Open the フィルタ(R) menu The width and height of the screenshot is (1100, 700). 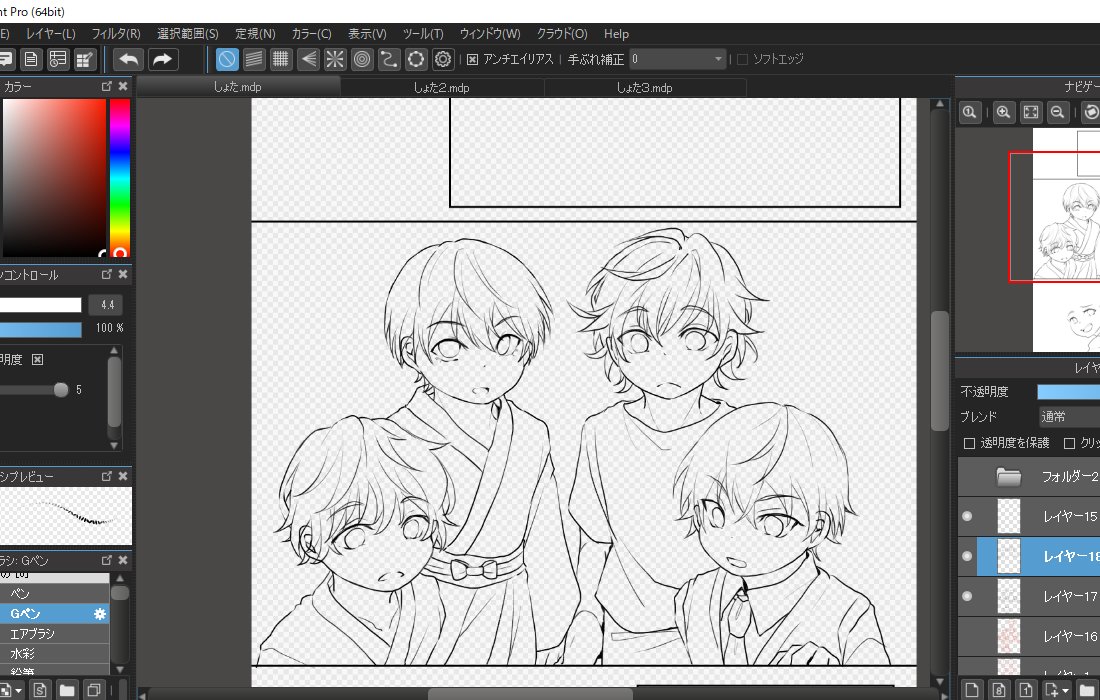point(116,34)
